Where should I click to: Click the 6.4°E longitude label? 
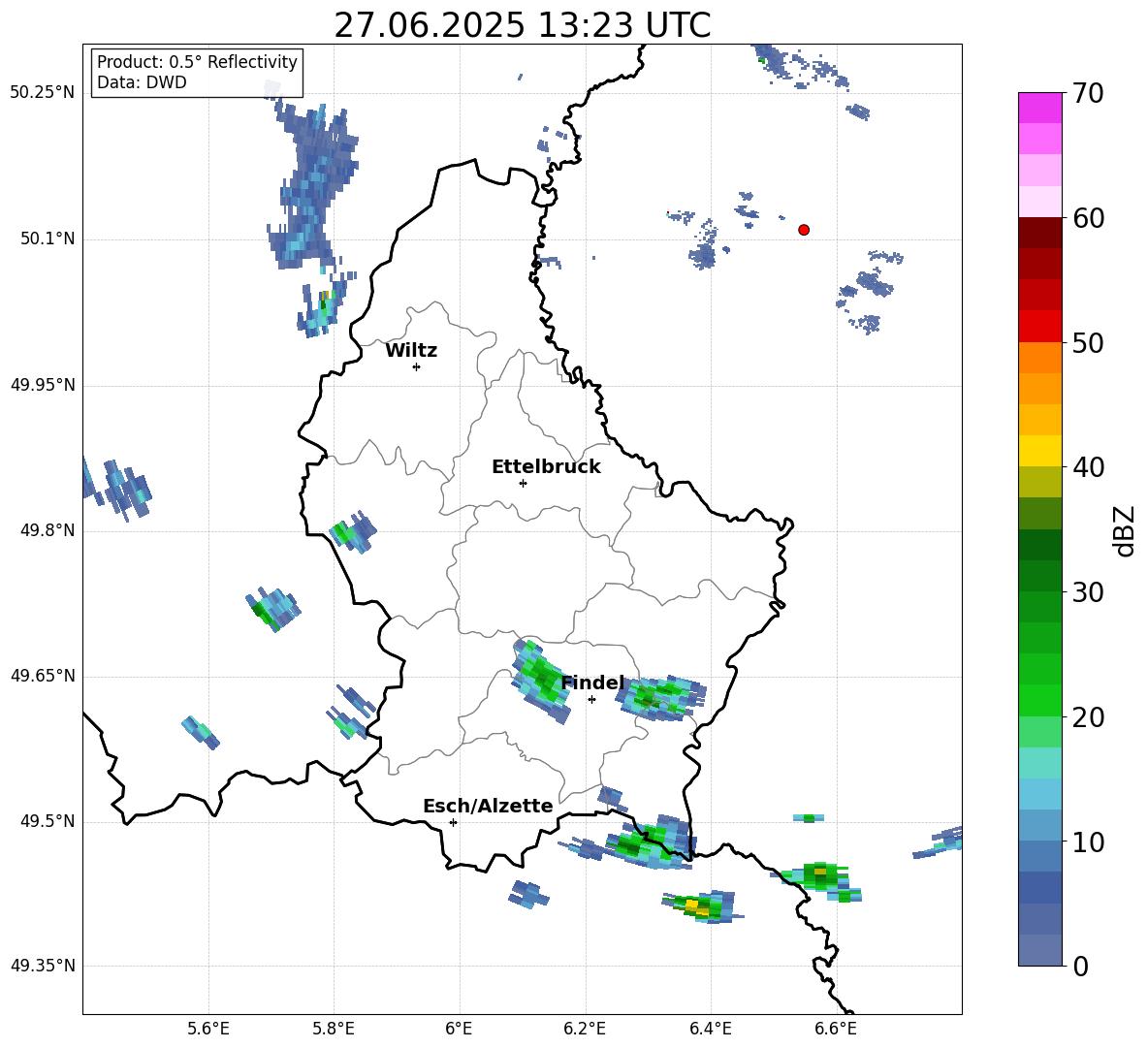[x=710, y=1029]
